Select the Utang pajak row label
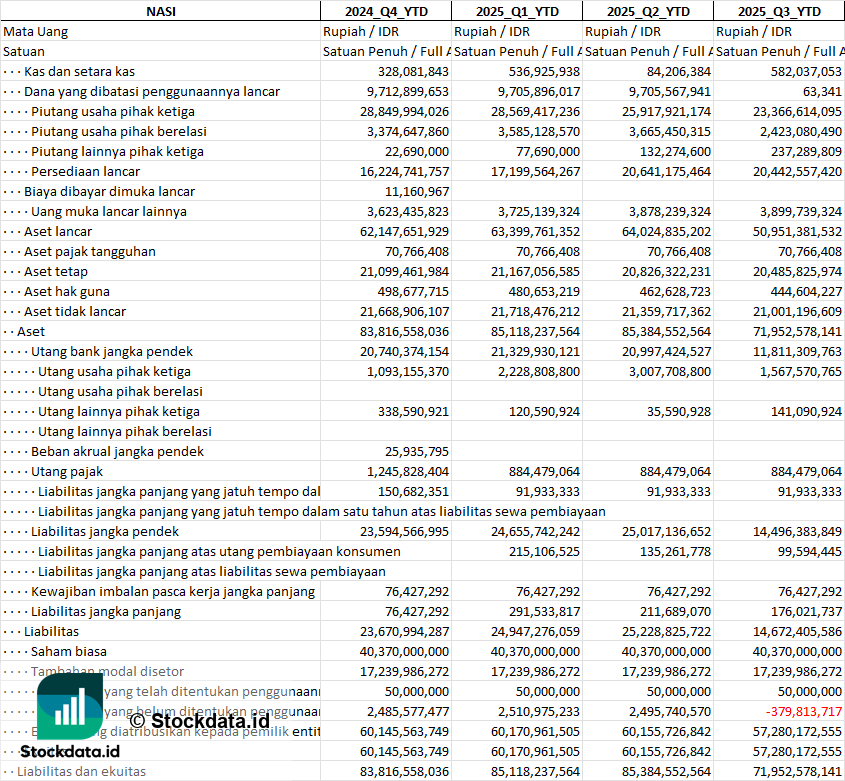Image resolution: width=845 pixels, height=781 pixels. click(x=67, y=471)
